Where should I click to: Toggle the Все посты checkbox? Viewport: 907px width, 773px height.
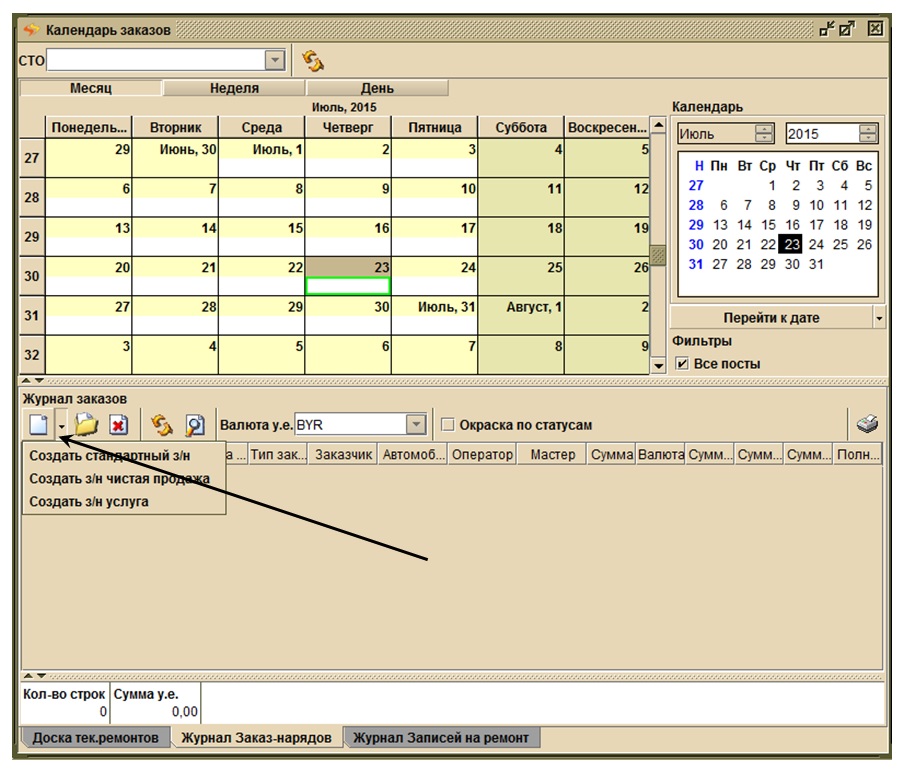[683, 363]
